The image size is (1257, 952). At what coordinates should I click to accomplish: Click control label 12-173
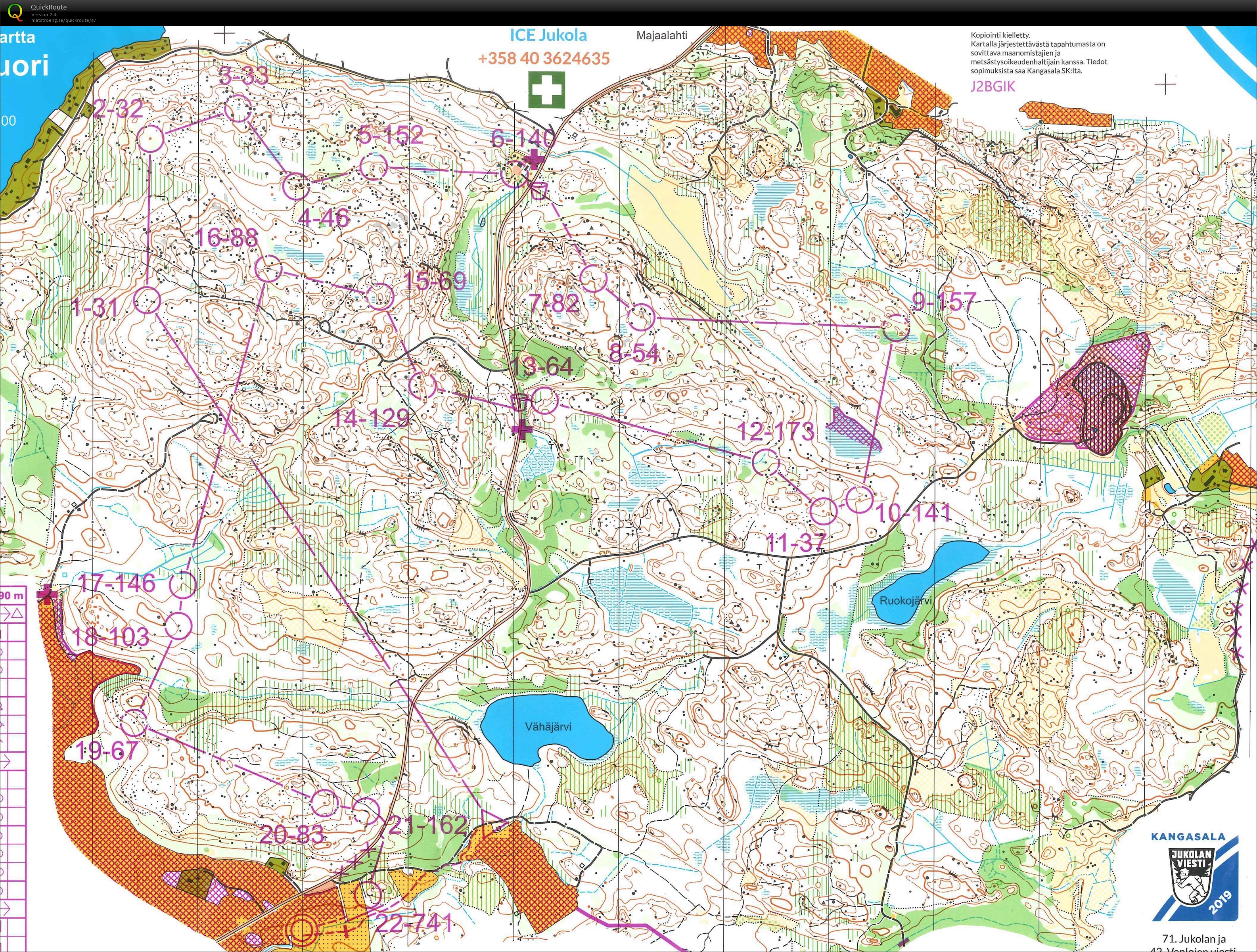coord(776,431)
